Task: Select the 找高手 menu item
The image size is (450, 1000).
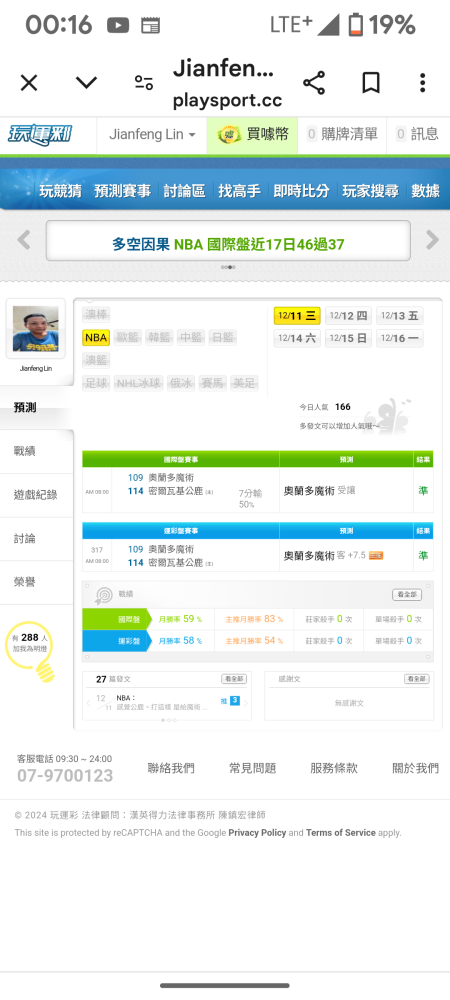Action: (x=239, y=191)
